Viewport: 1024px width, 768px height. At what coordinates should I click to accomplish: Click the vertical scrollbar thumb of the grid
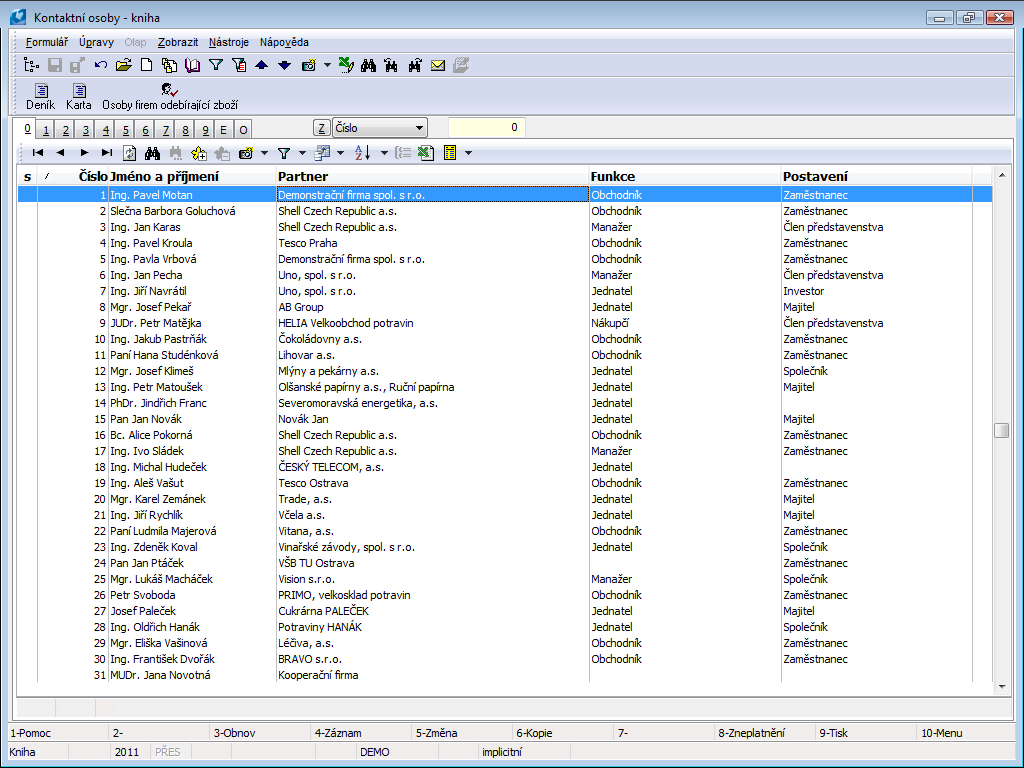click(1001, 430)
